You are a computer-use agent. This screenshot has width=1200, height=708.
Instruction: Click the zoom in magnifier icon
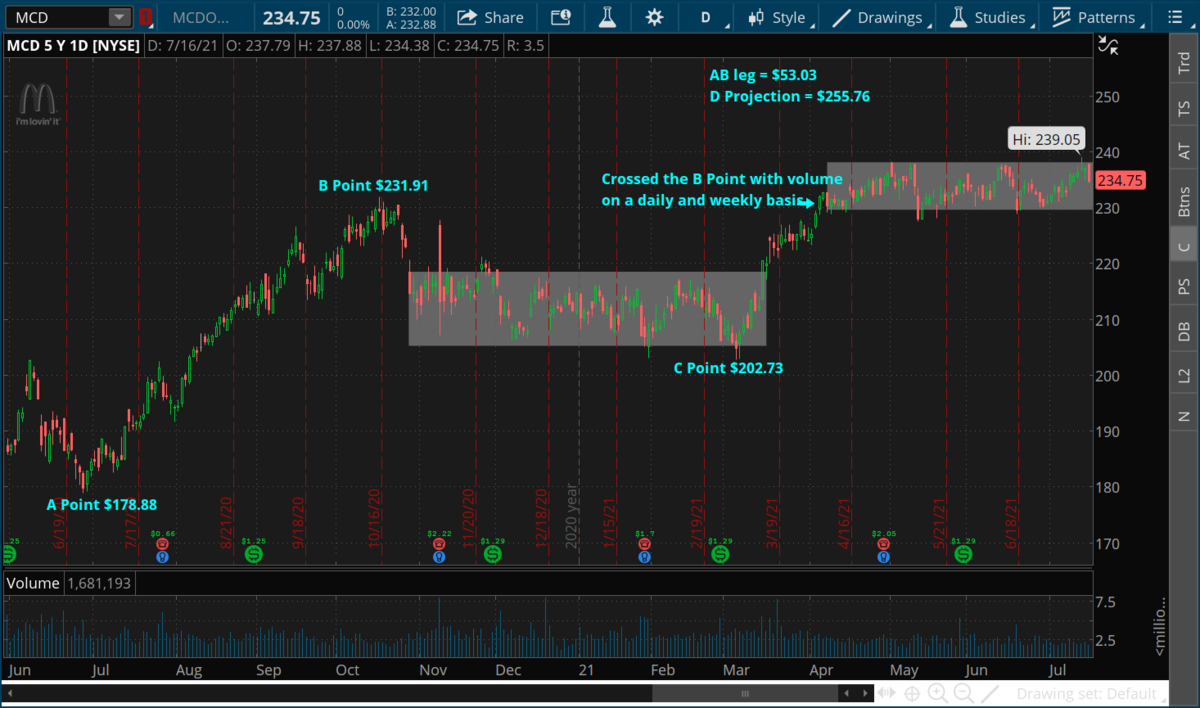pyautogui.click(x=938, y=693)
